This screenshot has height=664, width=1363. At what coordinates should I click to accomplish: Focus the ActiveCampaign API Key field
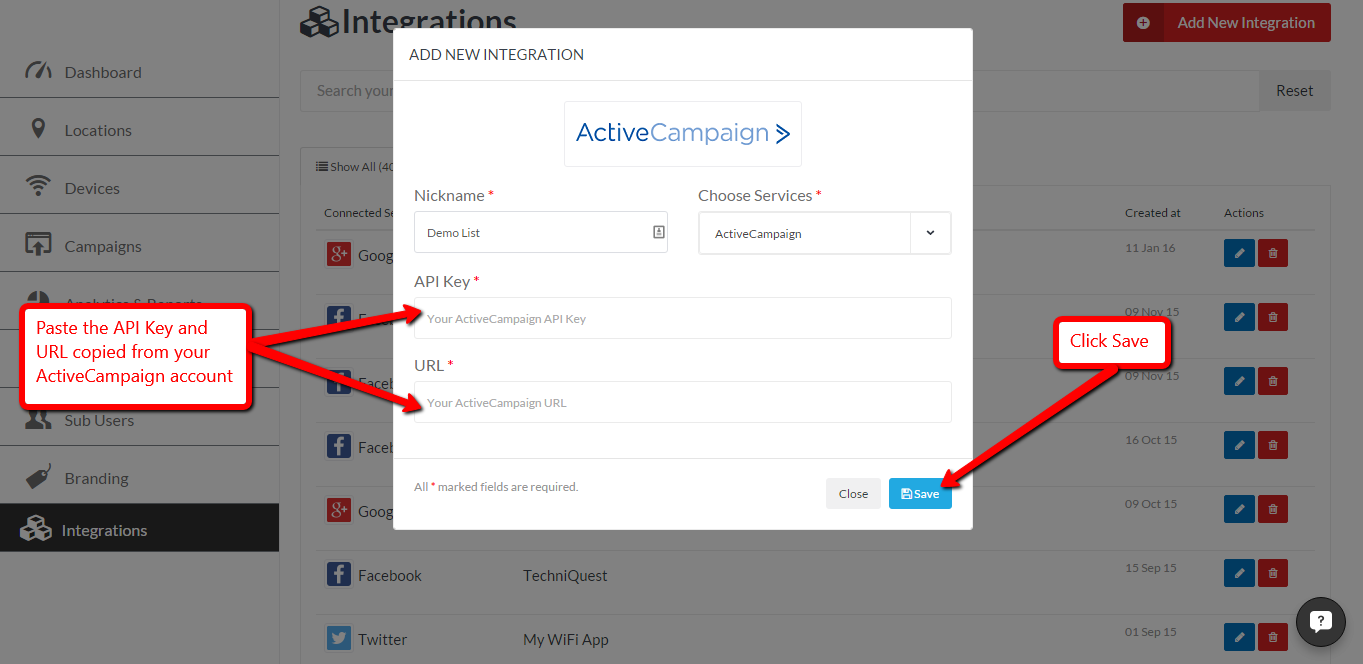[x=683, y=318]
